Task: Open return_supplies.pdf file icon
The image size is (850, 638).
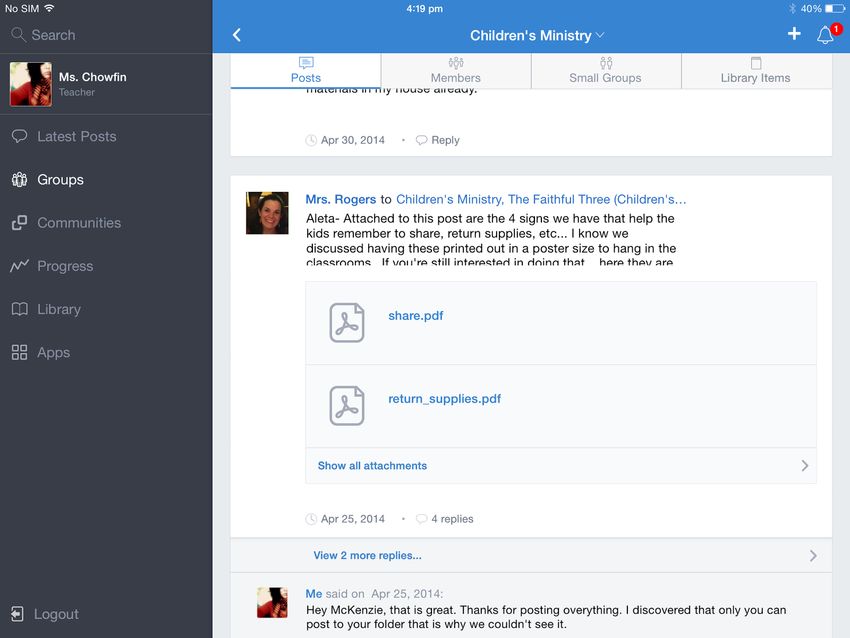Action: pyautogui.click(x=347, y=405)
